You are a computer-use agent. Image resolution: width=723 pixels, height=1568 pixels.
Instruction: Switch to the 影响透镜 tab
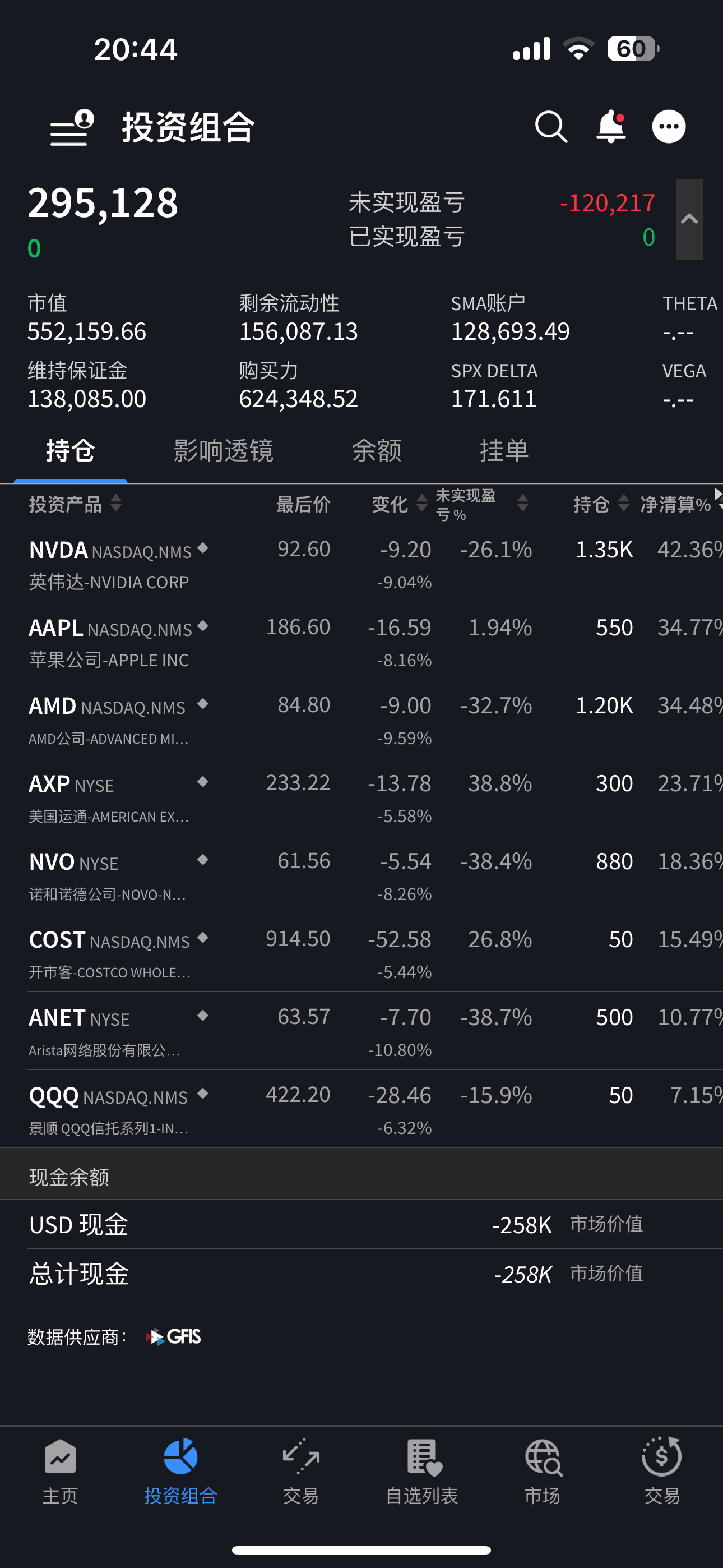point(224,451)
